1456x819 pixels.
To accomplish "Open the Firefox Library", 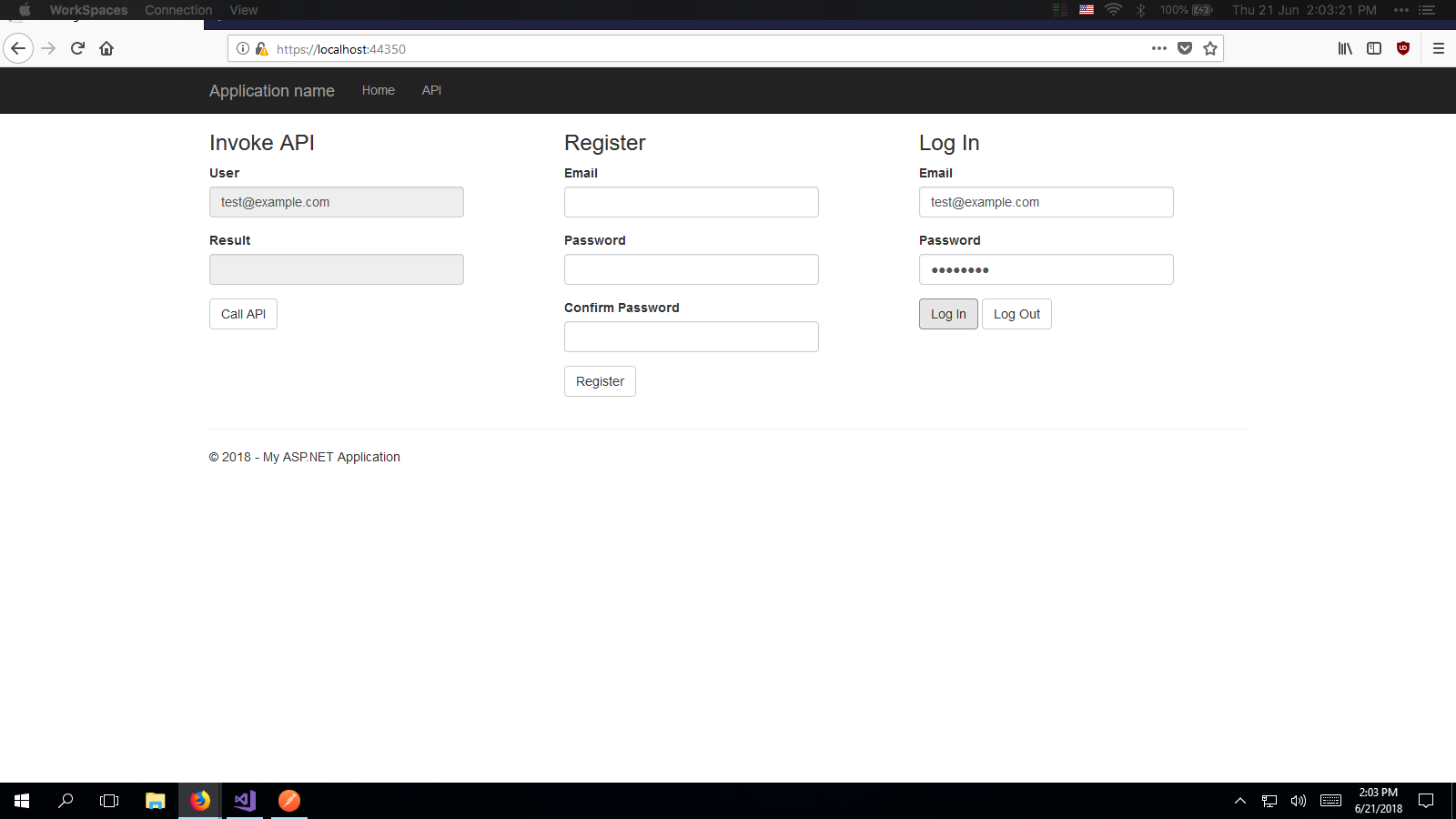I will coord(1345,48).
